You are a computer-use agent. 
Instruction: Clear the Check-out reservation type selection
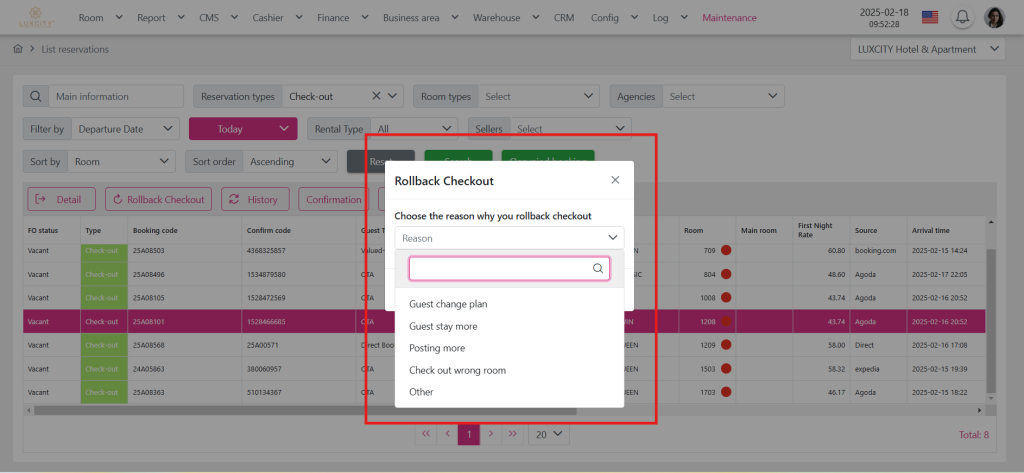[376, 96]
